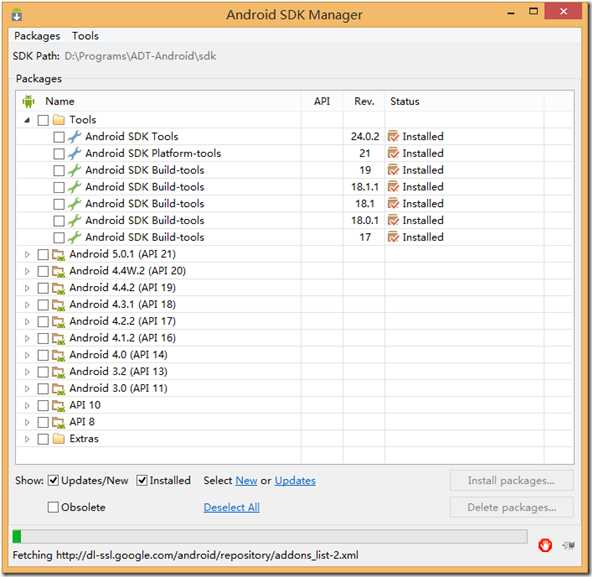The image size is (592, 577).
Task: Click the Delete packages button
Action: [x=512, y=508]
